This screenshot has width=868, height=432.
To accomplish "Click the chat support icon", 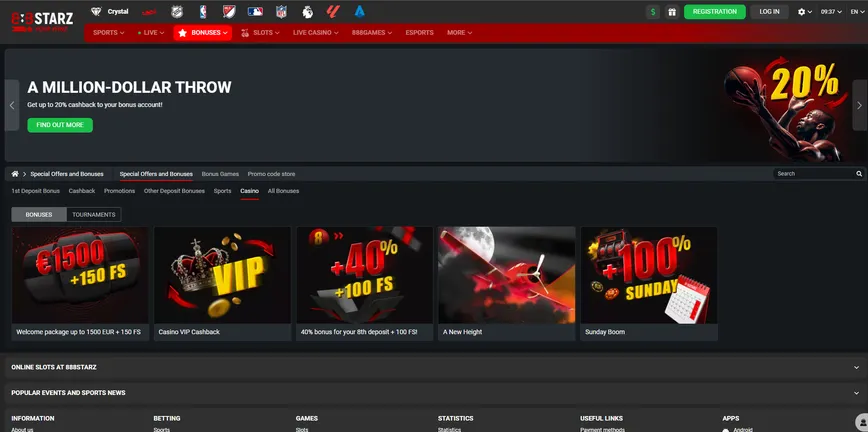I will point(862,423).
